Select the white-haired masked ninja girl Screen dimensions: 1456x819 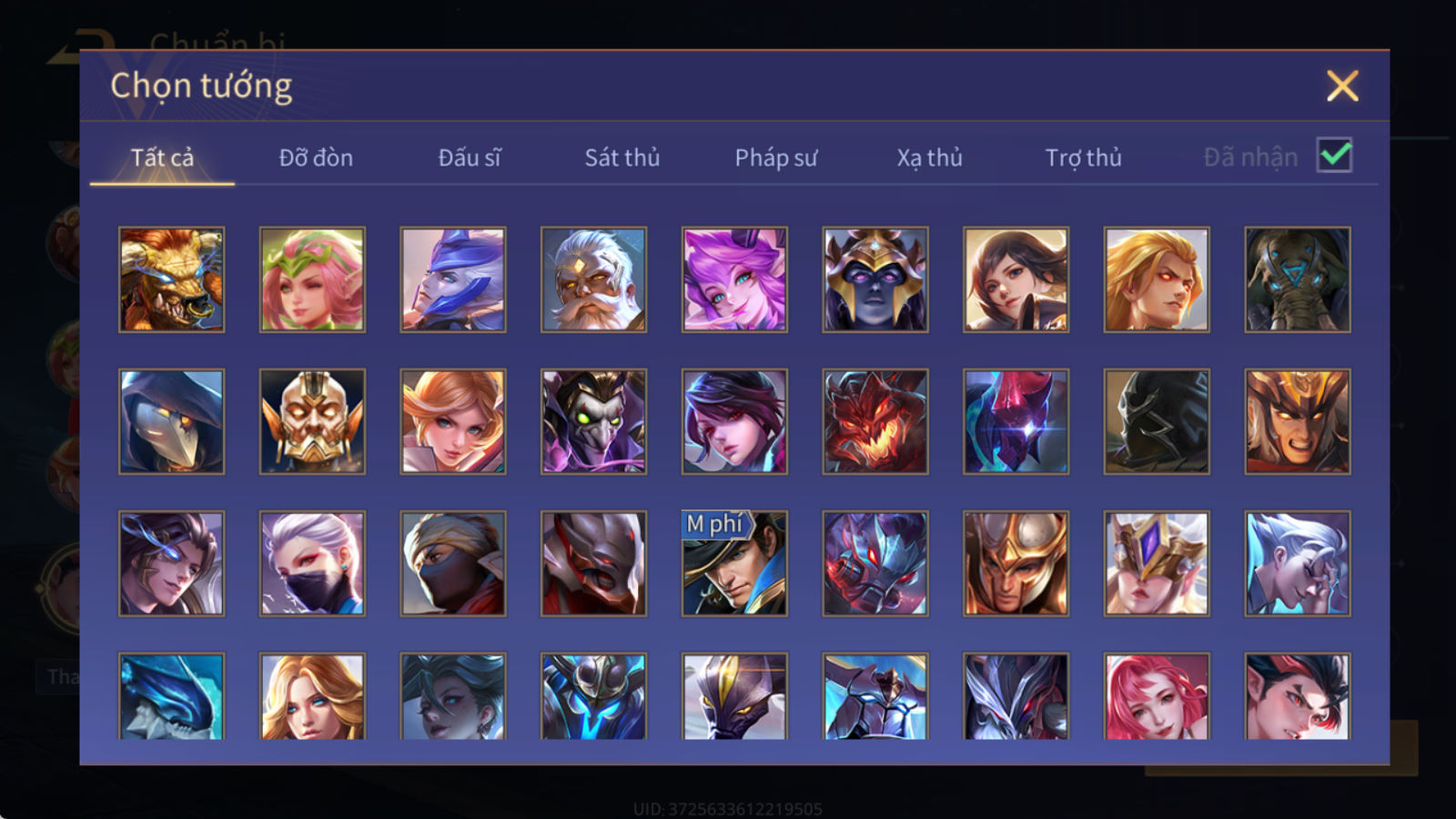(312, 563)
